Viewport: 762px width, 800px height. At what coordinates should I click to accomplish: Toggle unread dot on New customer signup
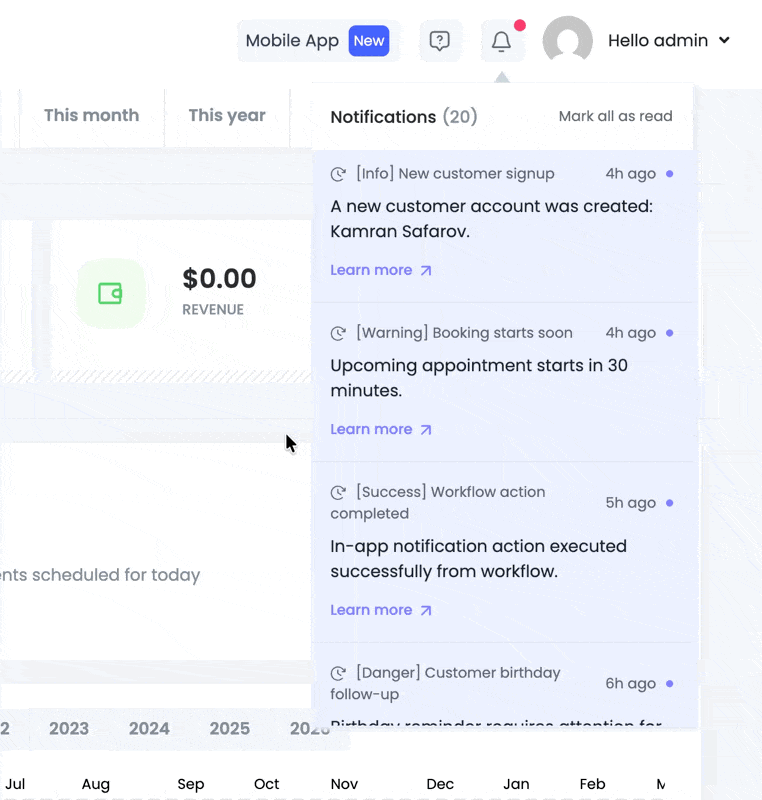point(669,174)
